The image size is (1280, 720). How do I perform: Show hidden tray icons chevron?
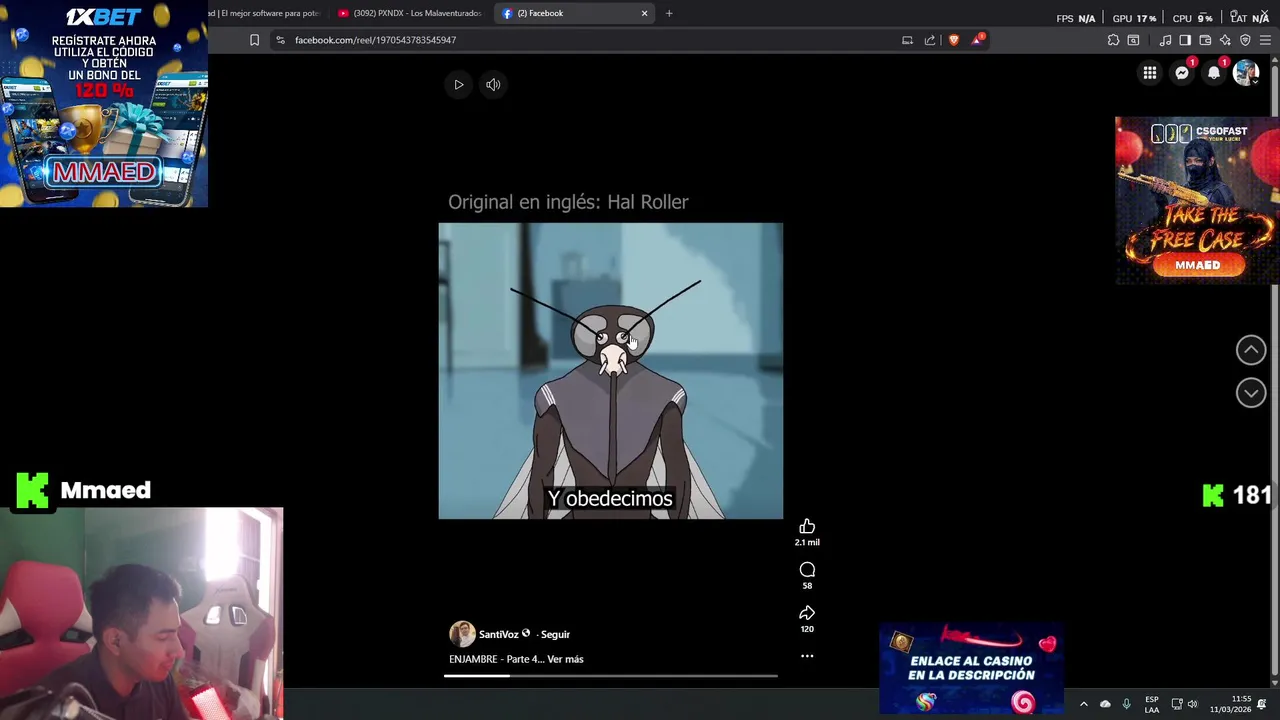[x=1083, y=704]
